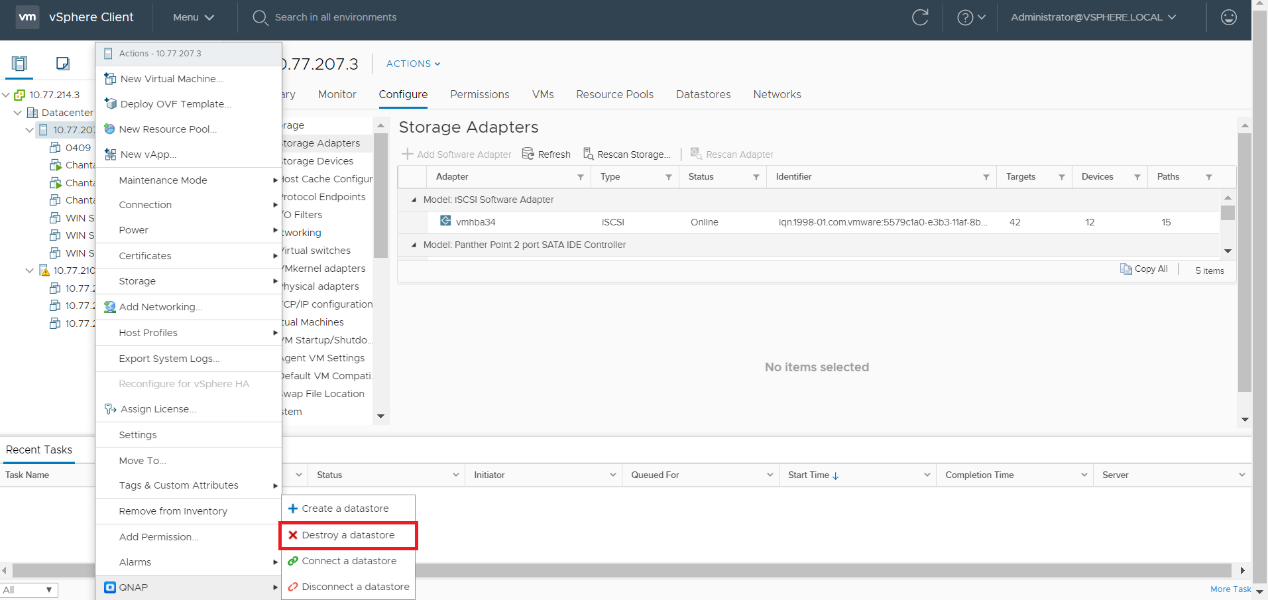Open the ACTIONS dropdown beside host name
Screen dimensions: 1268x600
coord(413,64)
